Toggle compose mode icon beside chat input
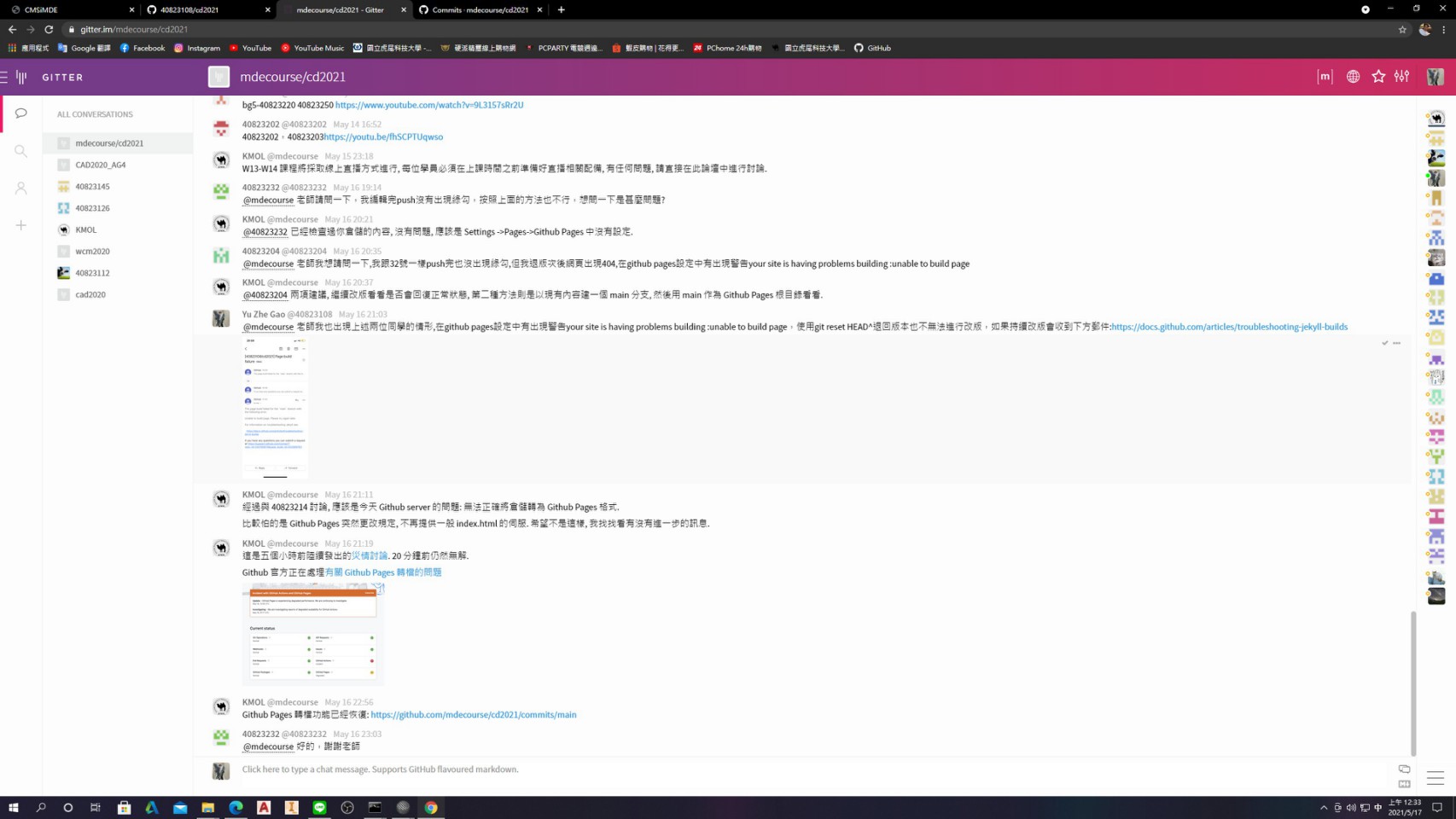 pyautogui.click(x=1404, y=770)
